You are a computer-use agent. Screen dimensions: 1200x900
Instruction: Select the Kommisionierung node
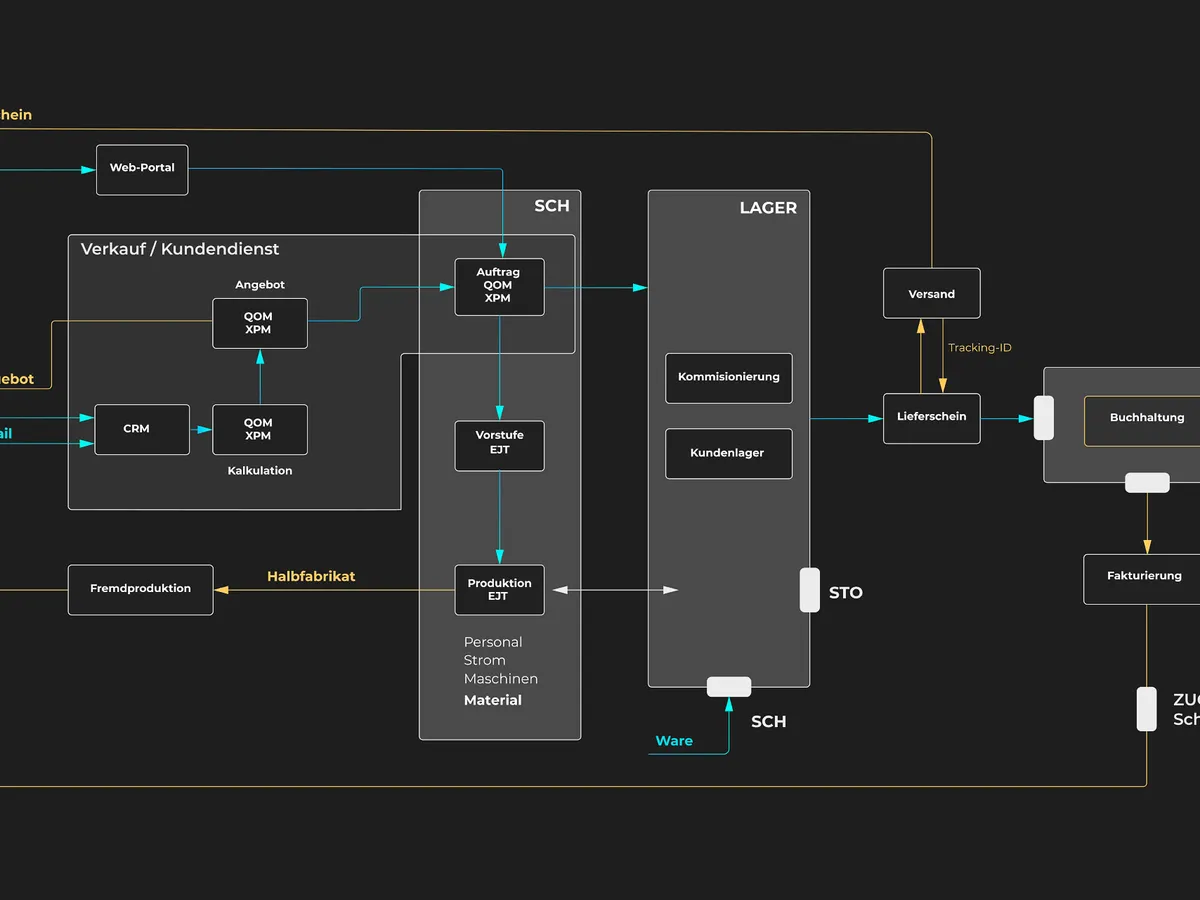[729, 378]
